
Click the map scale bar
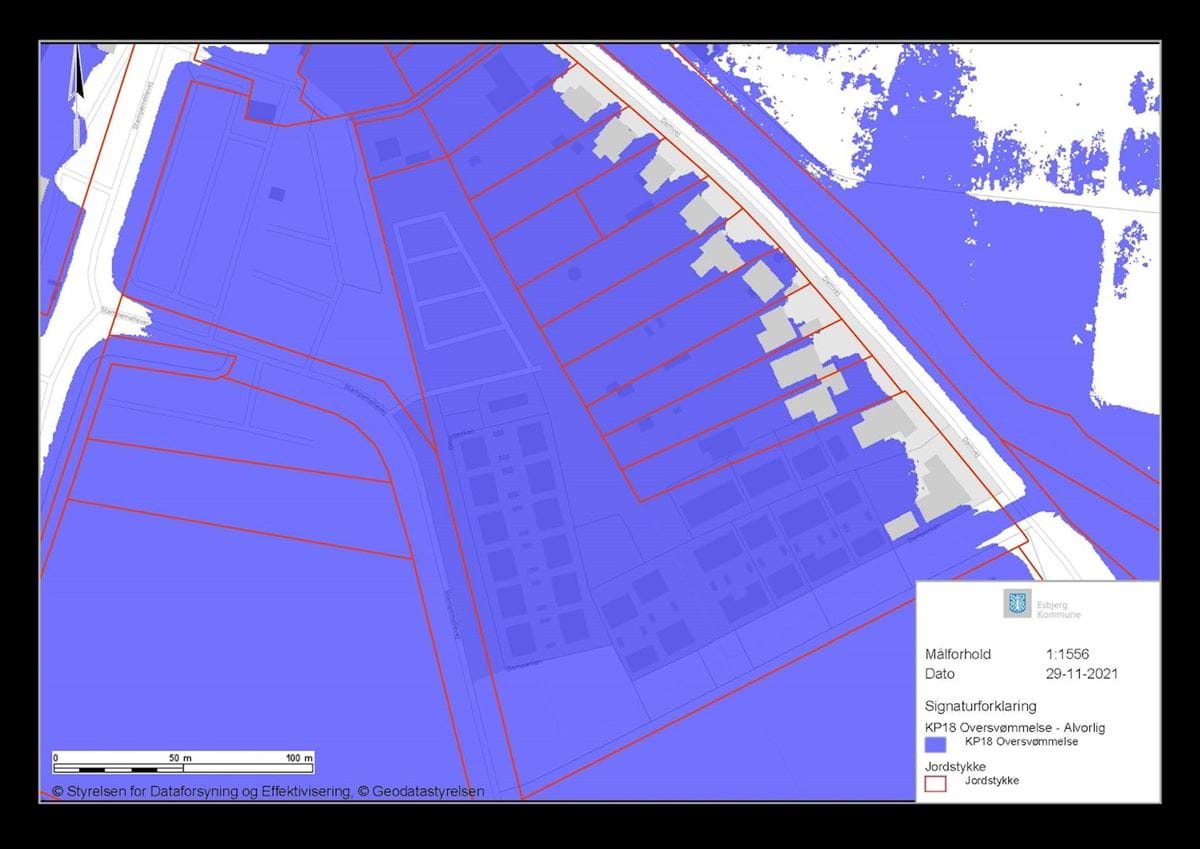183,769
